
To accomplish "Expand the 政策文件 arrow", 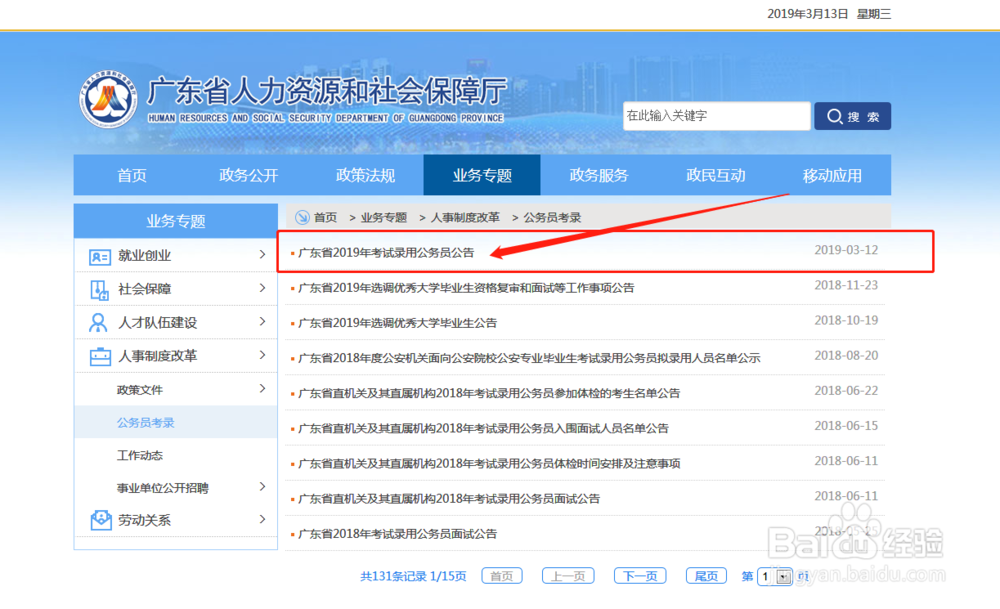I will point(263,389).
